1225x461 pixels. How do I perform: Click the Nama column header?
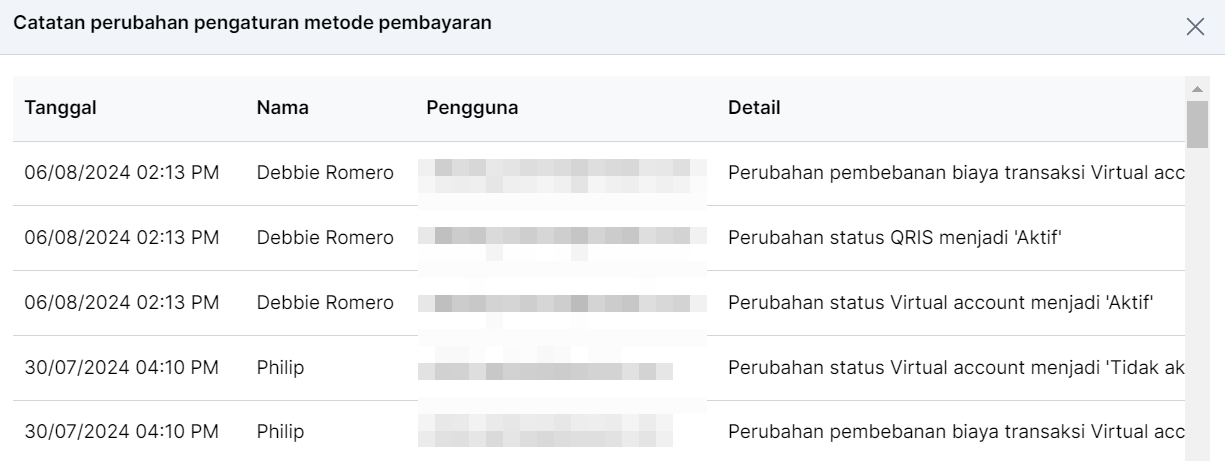point(282,108)
